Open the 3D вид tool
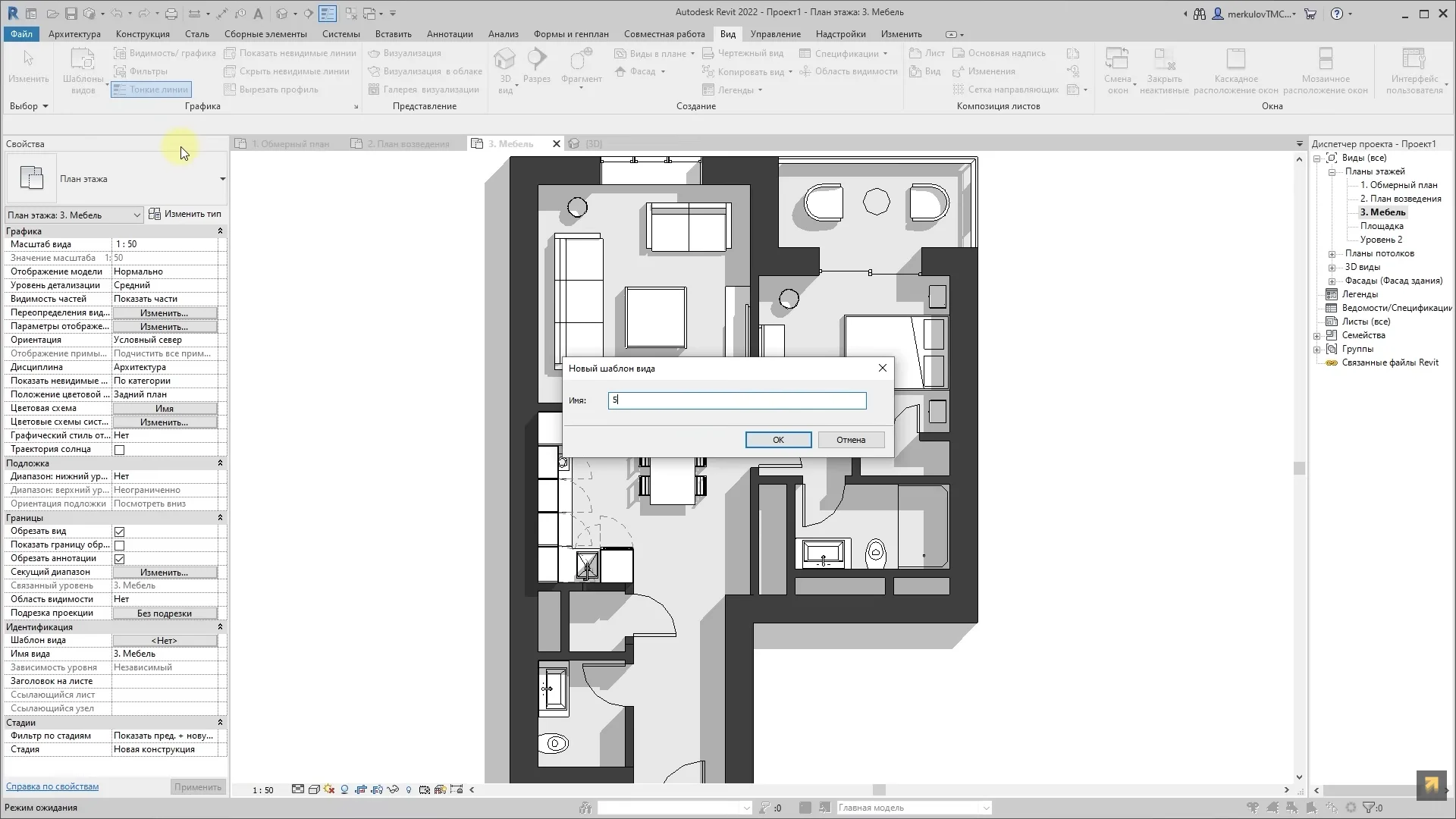 click(x=505, y=71)
